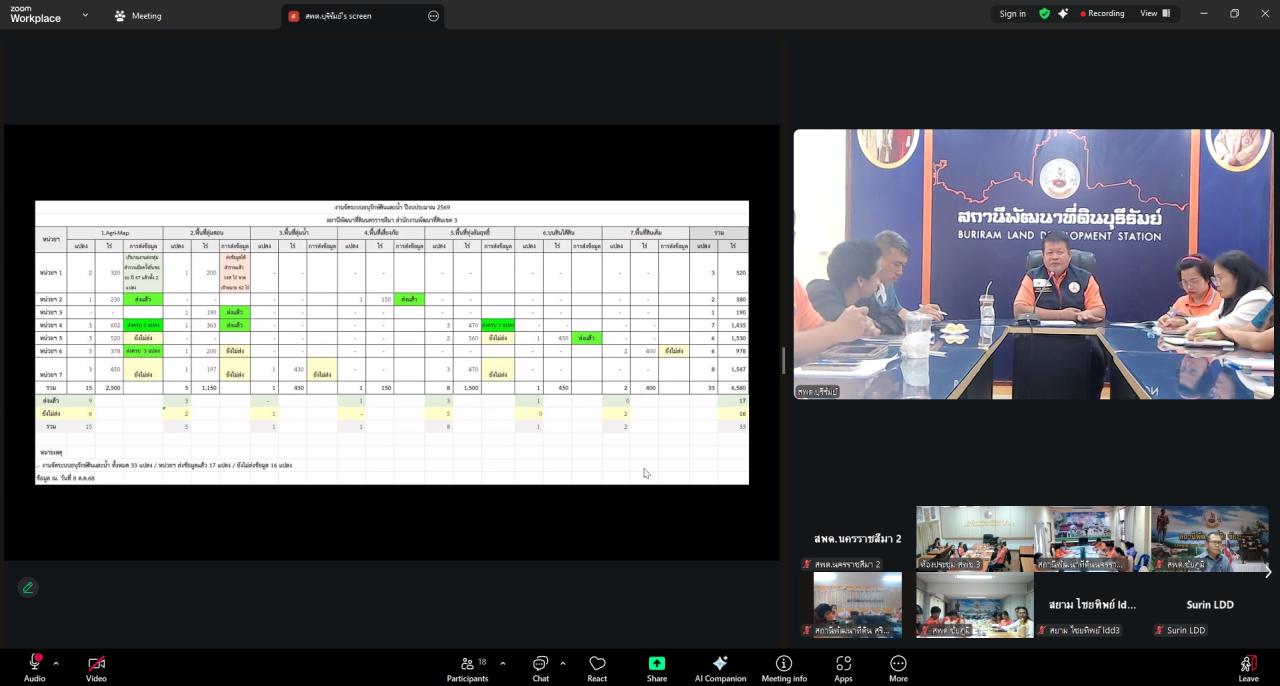
Task: Open the Participants panel
Action: [x=467, y=667]
